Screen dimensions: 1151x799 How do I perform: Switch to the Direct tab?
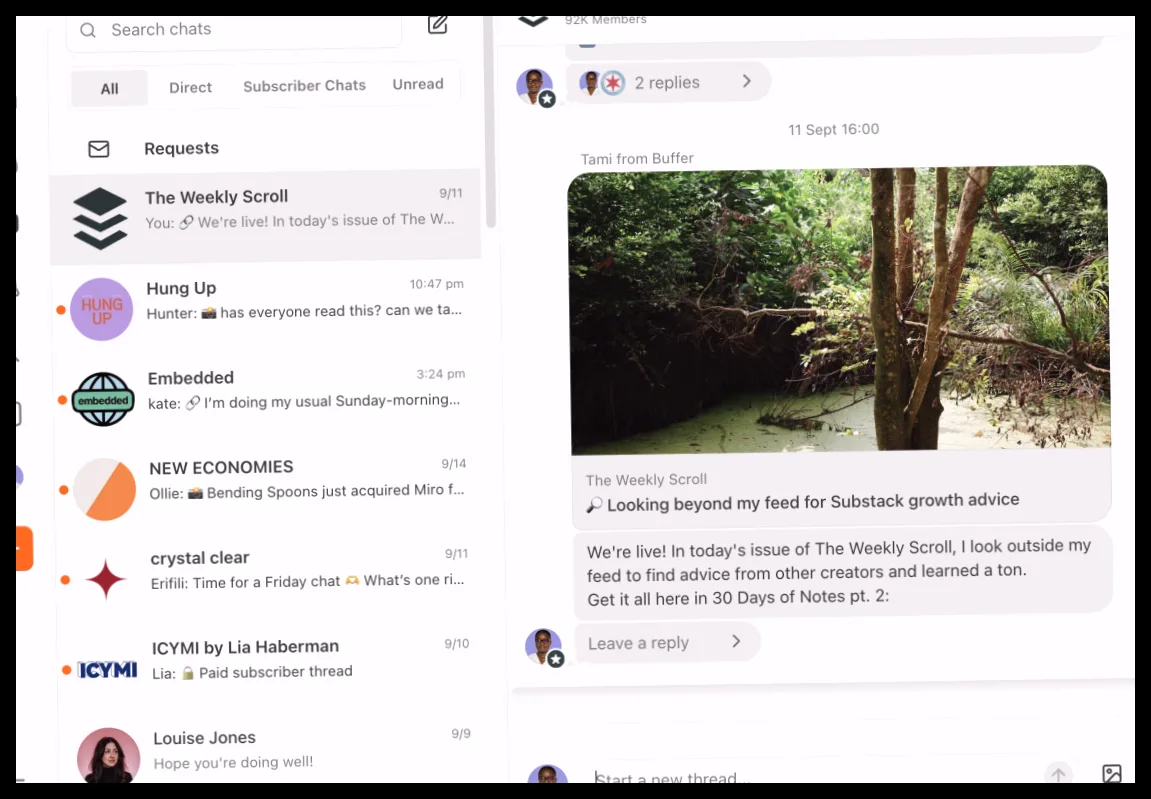point(190,87)
